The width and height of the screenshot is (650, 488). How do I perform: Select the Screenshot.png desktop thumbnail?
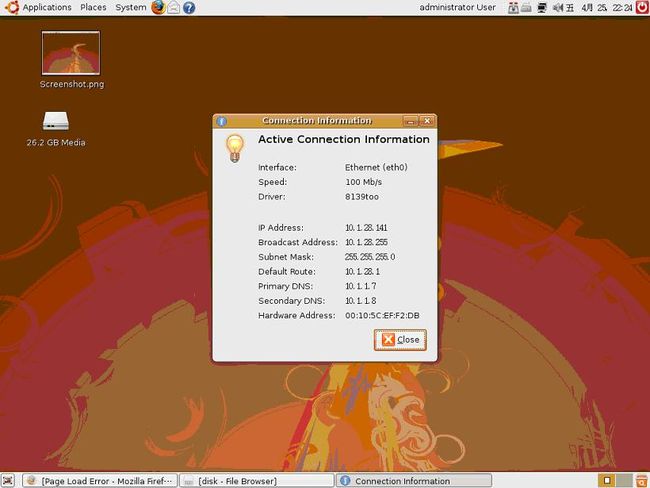coord(71,53)
